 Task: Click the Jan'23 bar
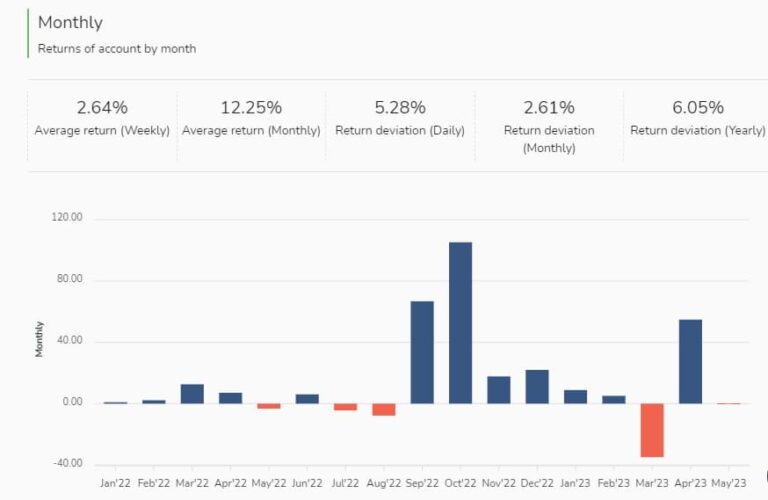pos(575,396)
